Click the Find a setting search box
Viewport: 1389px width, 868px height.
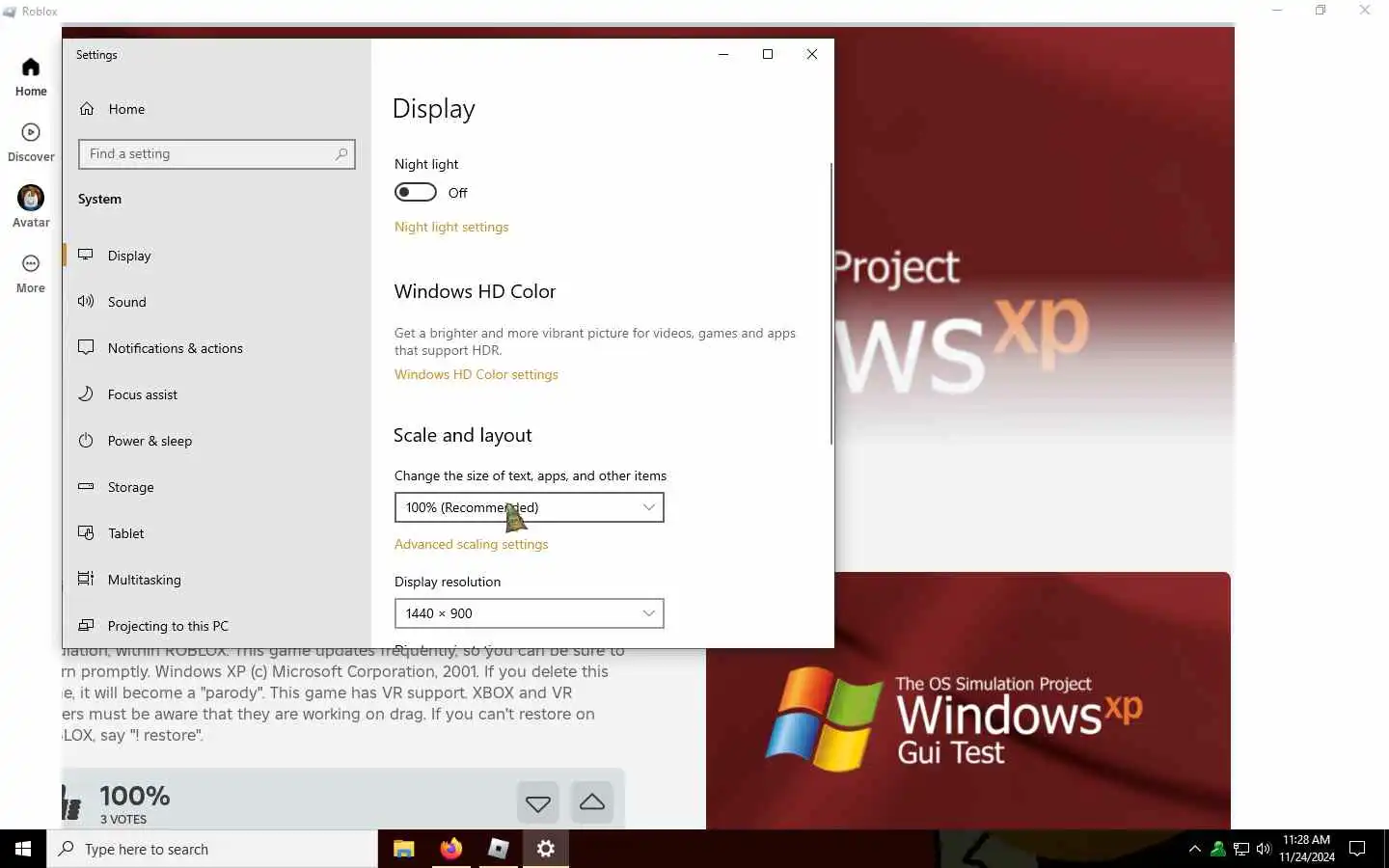point(217,154)
